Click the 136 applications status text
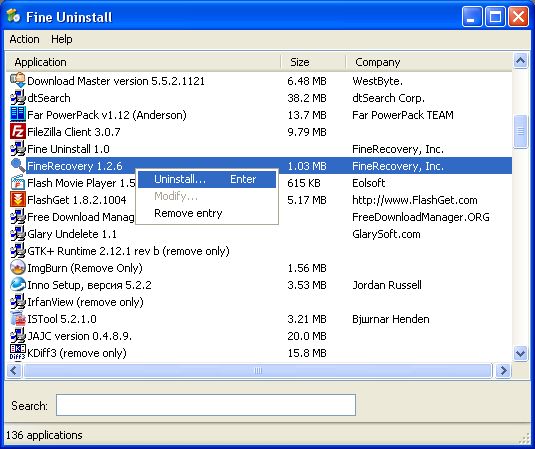Viewport: 535px width, 449px height. (44, 435)
